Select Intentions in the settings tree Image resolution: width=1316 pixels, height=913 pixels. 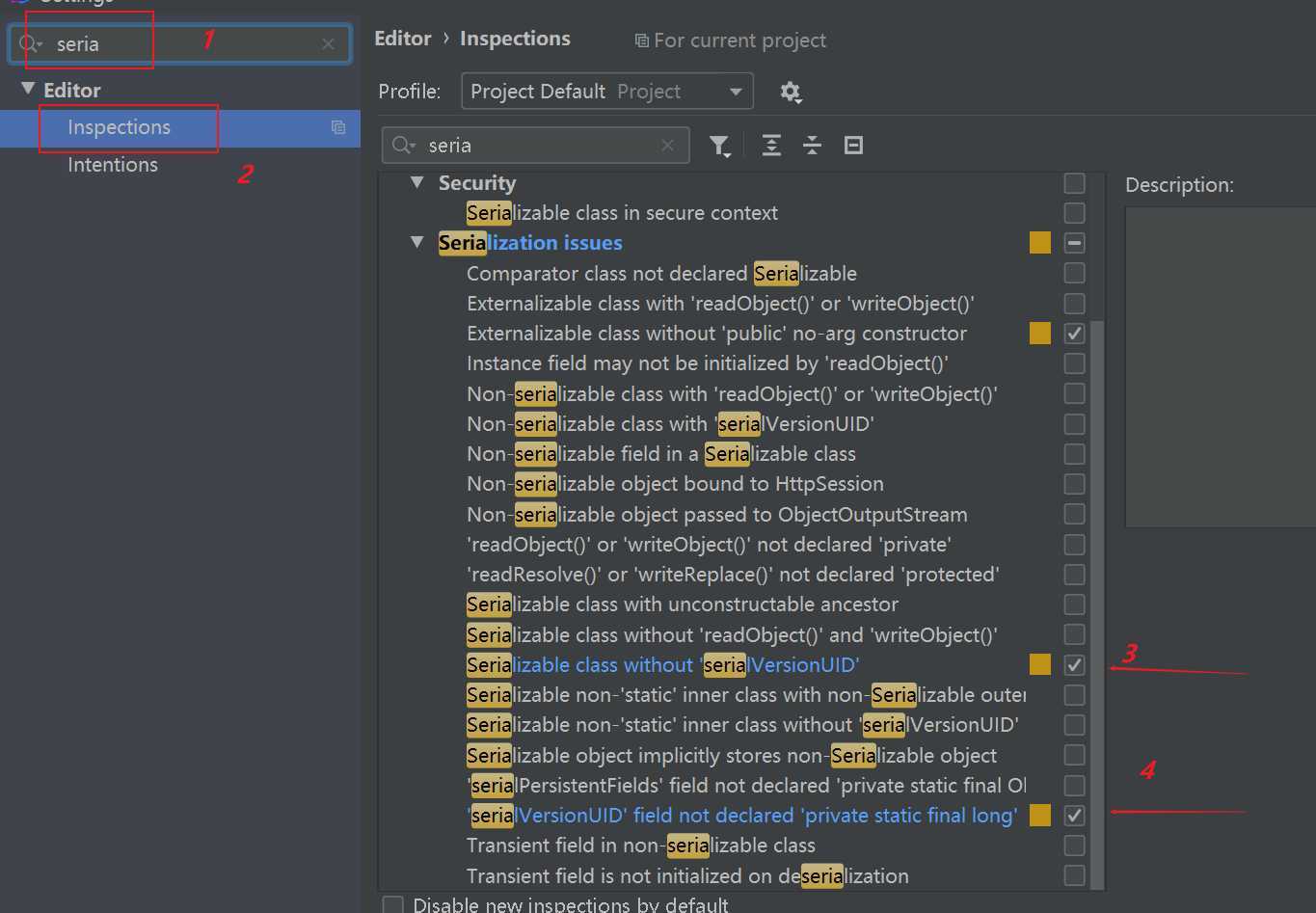[x=113, y=165]
